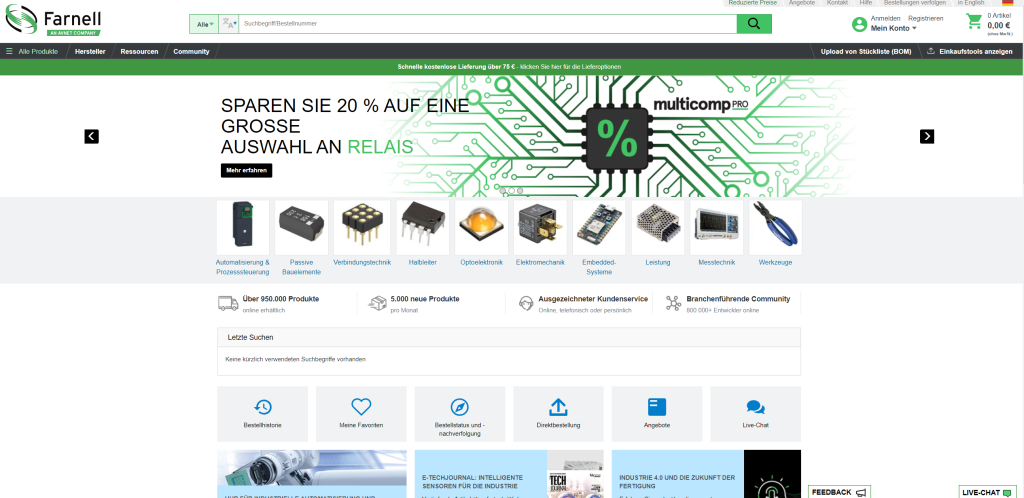Select the first banner carousel dot
The height and width of the screenshot is (498, 1024).
[x=504, y=191]
